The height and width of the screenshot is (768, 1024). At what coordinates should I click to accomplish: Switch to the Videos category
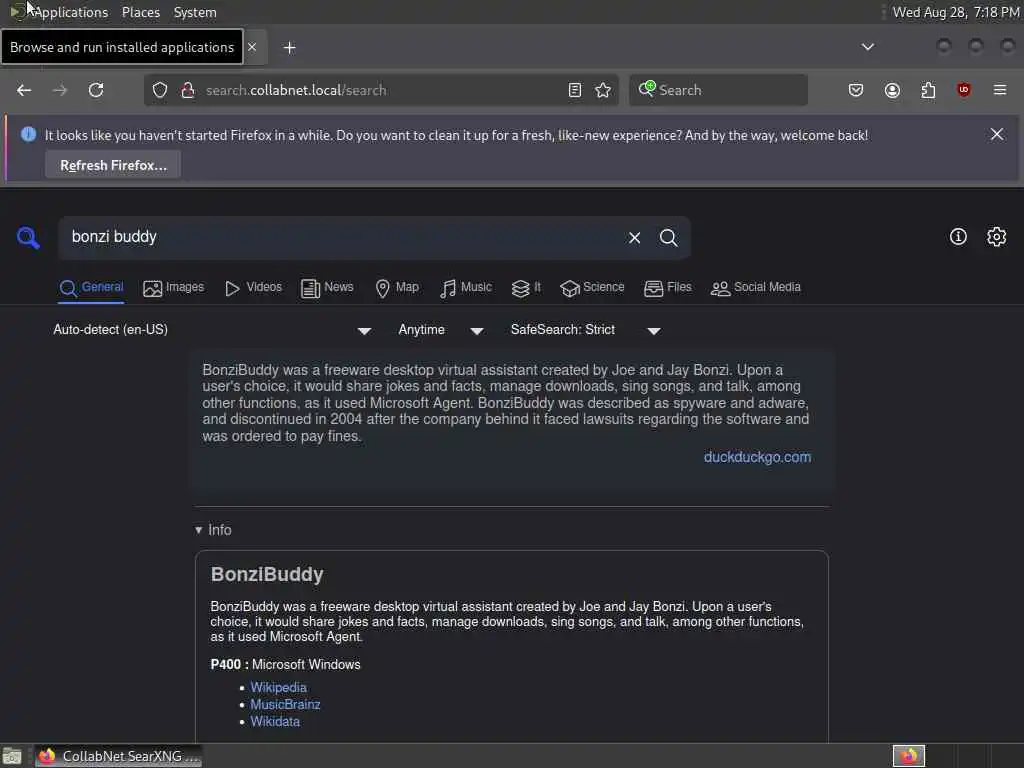pos(253,287)
